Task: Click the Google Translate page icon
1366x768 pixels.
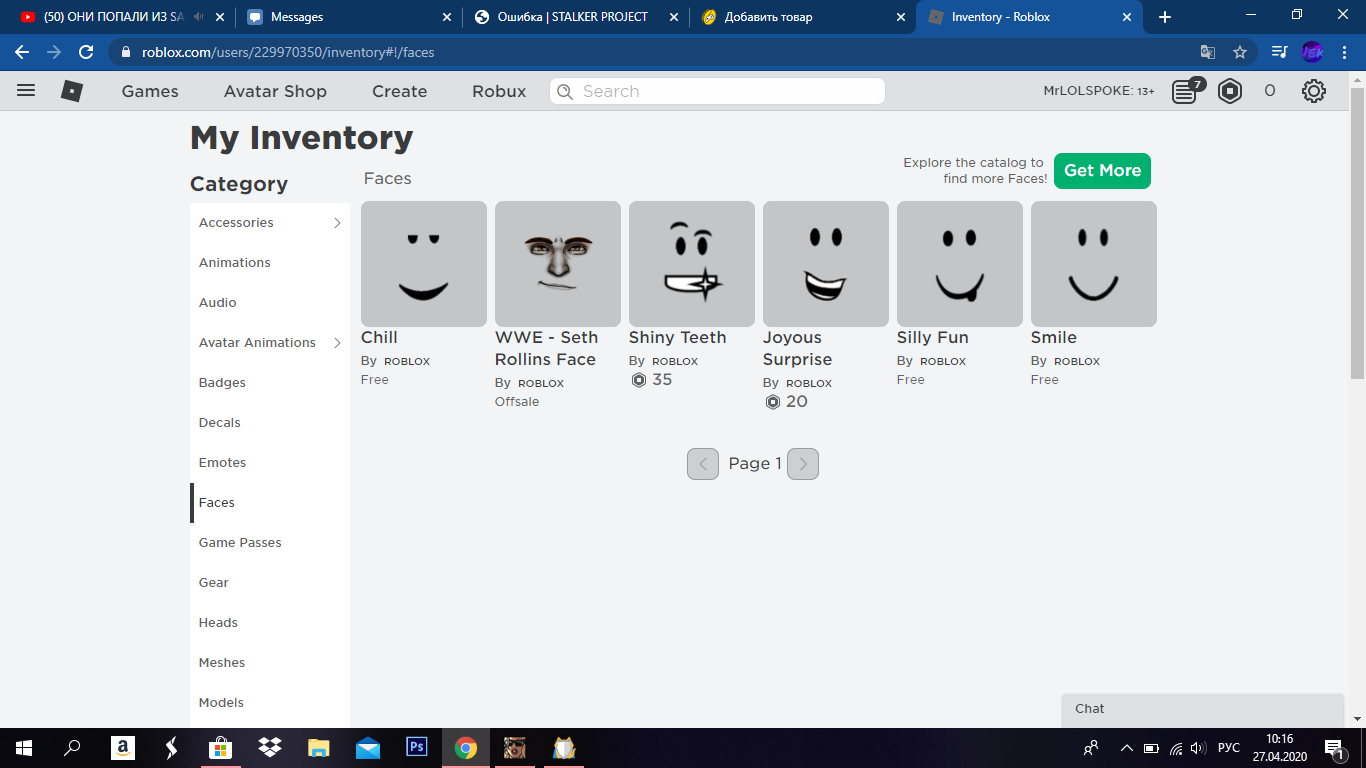Action: [1208, 52]
